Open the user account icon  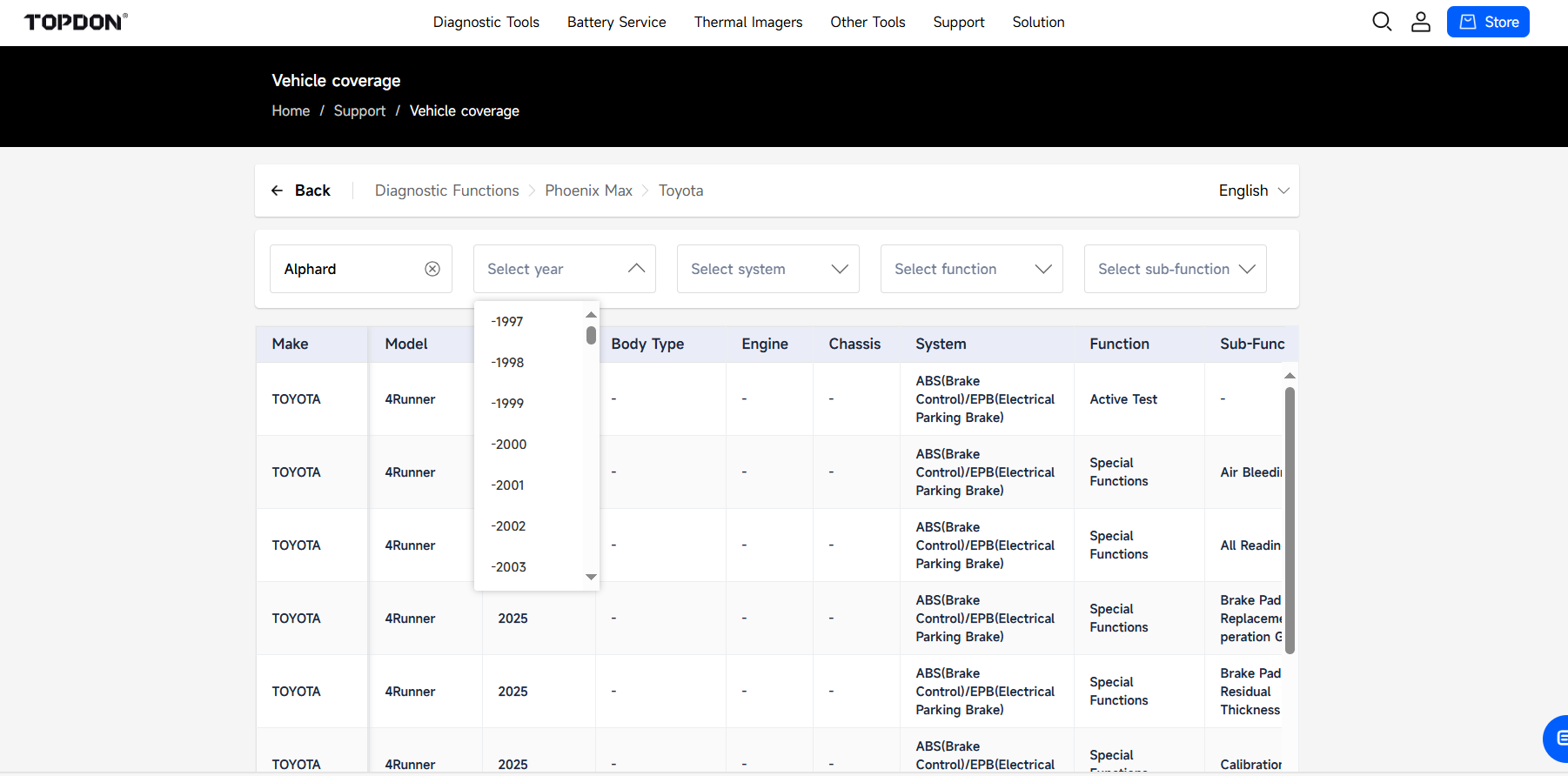1421,22
